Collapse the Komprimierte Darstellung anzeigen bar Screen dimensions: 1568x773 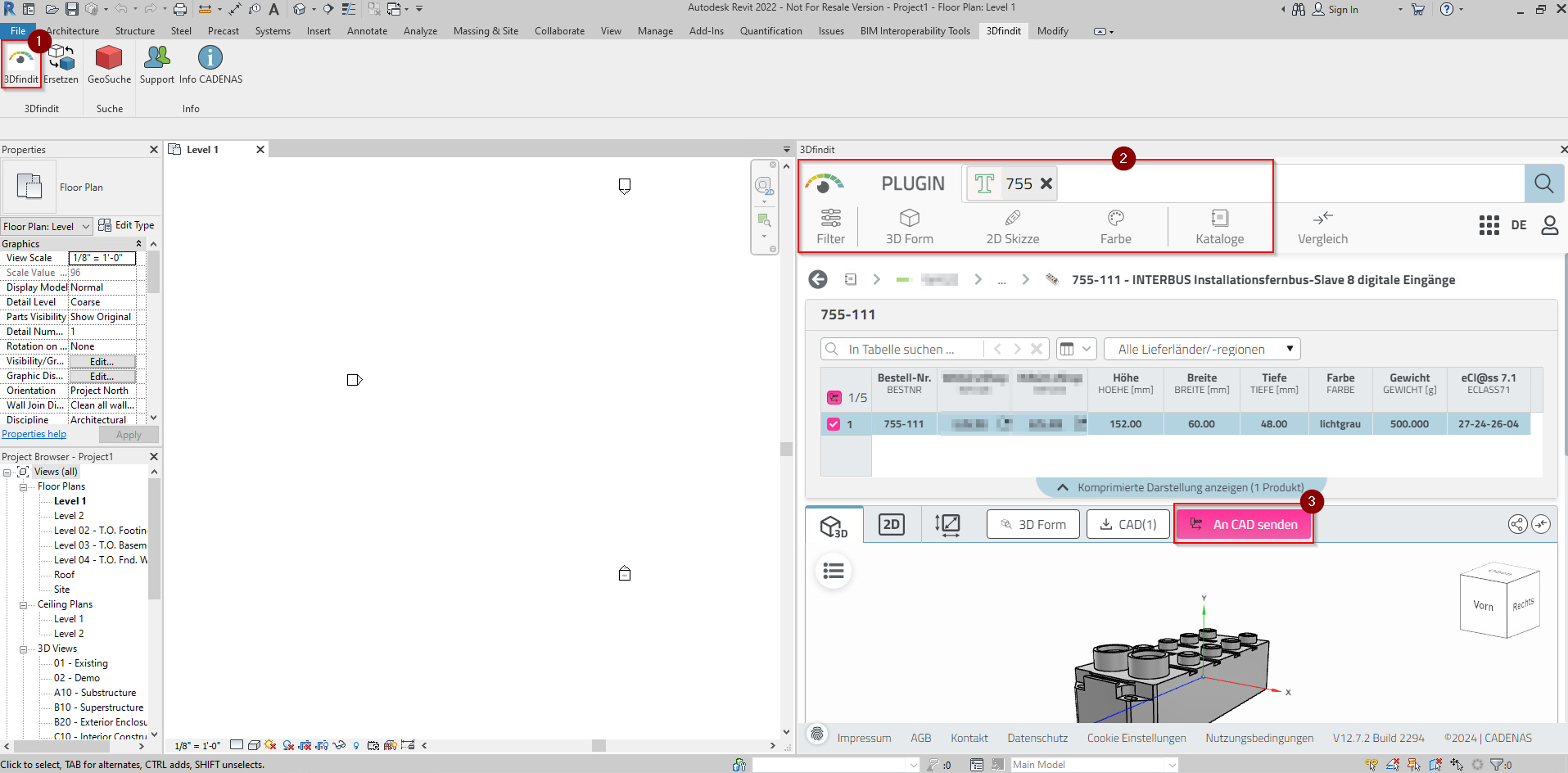1180,487
